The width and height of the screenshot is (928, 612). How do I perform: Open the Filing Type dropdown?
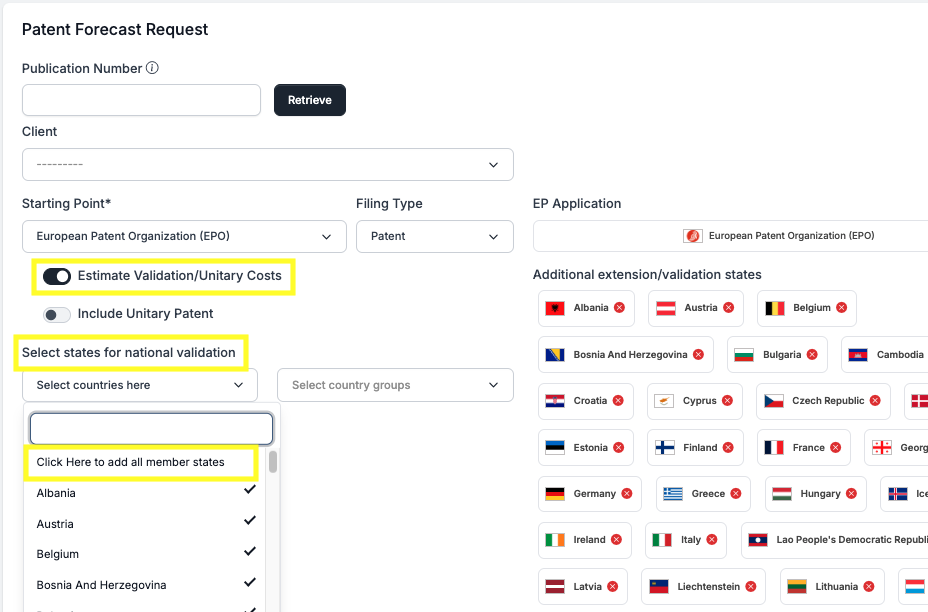pos(434,237)
